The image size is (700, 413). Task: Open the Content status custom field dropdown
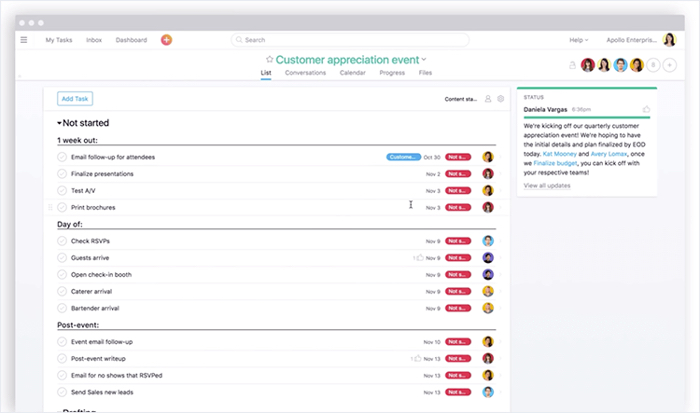460,99
